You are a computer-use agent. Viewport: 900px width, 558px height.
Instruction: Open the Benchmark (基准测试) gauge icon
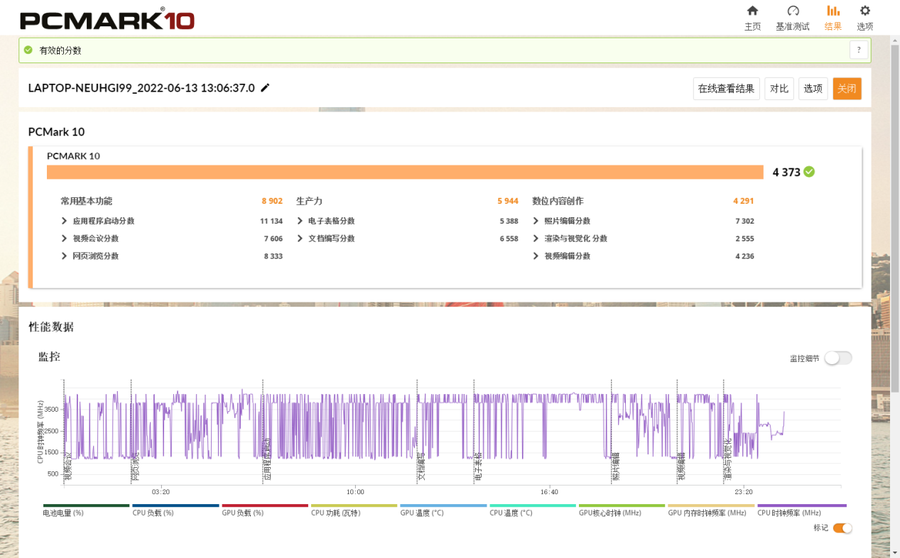(792, 12)
